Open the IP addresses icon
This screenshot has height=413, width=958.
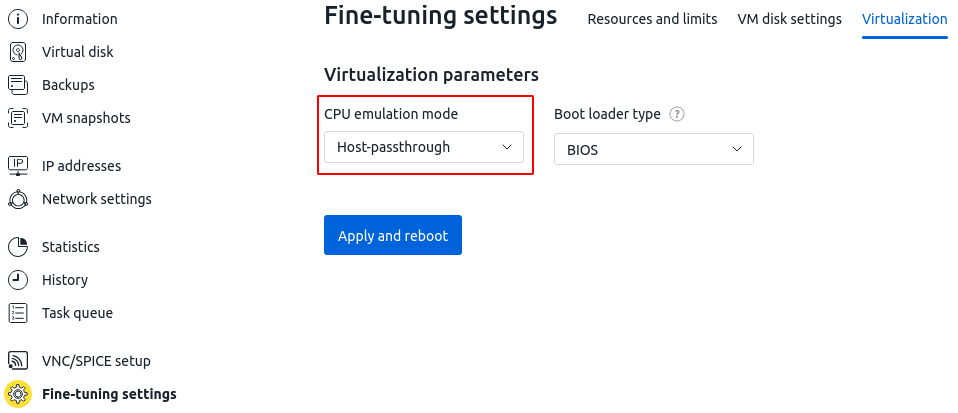[18, 166]
